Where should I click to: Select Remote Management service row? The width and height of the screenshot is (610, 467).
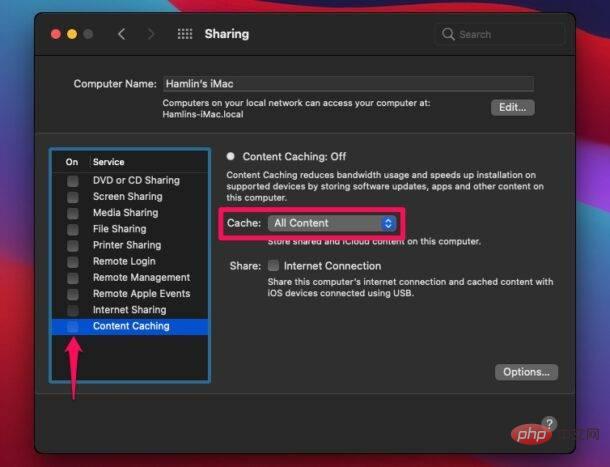141,277
